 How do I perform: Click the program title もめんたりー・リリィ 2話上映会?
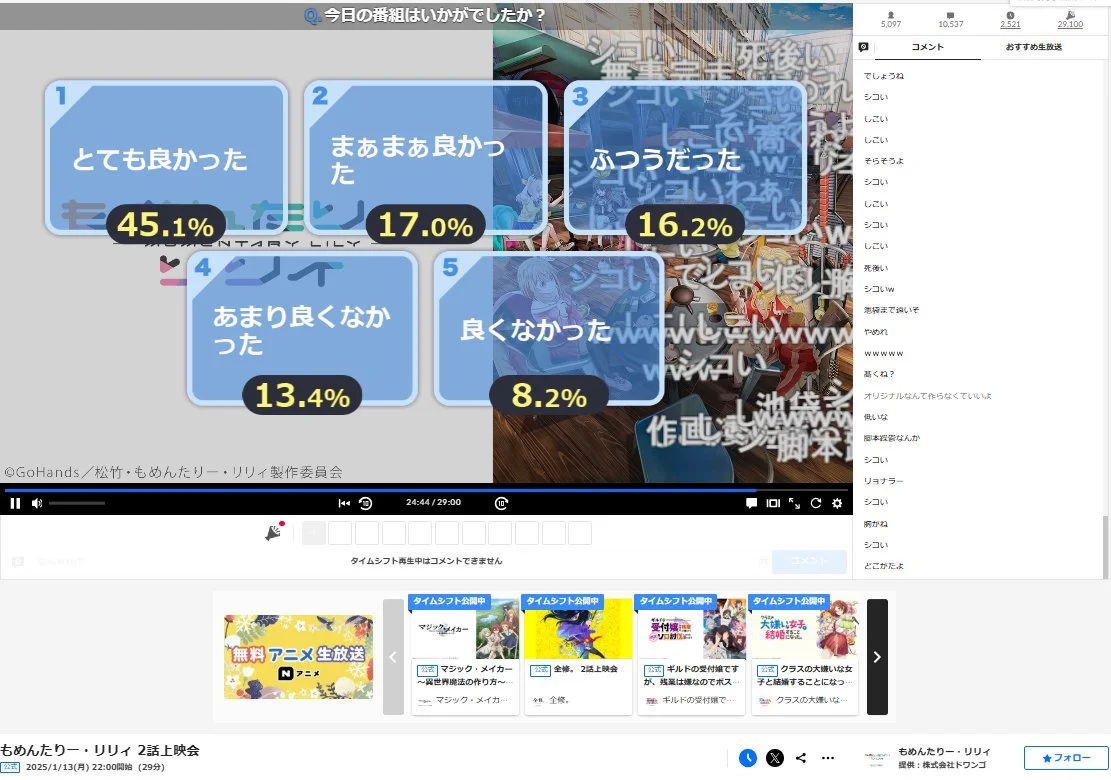pos(100,750)
